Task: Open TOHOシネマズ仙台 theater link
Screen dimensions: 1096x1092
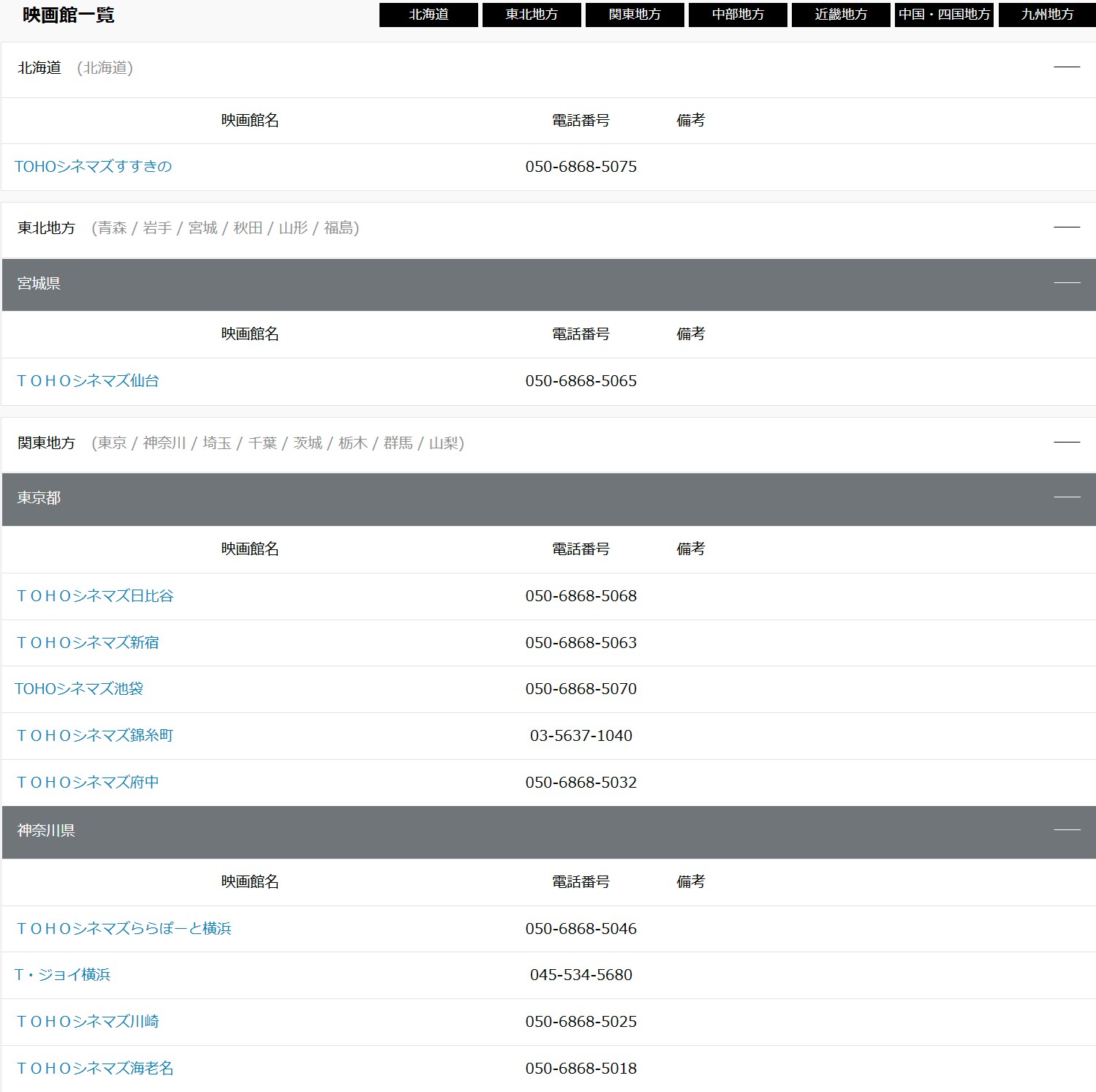Action: tap(88, 381)
